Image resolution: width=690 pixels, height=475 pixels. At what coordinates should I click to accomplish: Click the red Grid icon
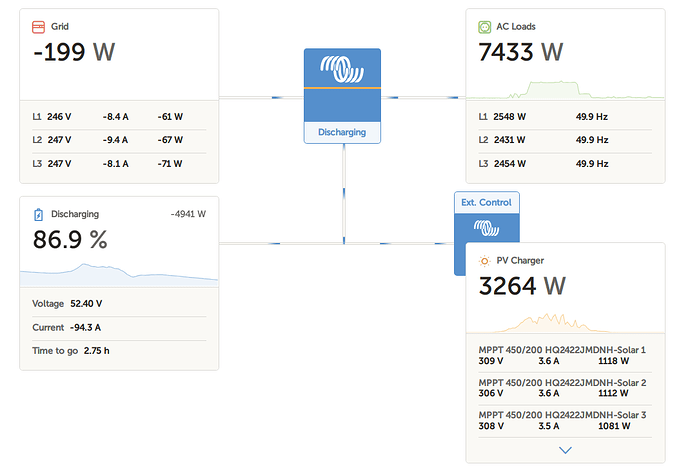[38, 27]
